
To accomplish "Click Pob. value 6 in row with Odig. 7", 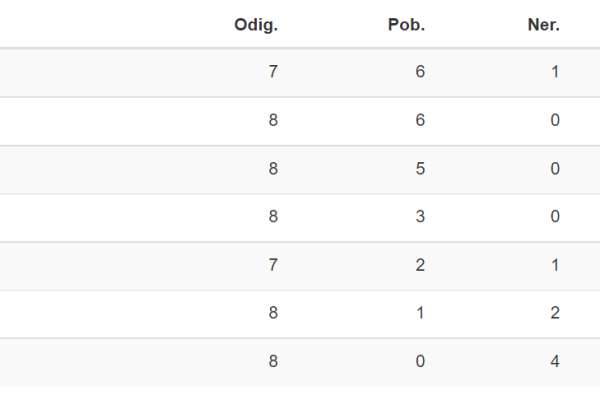I will point(420,72).
